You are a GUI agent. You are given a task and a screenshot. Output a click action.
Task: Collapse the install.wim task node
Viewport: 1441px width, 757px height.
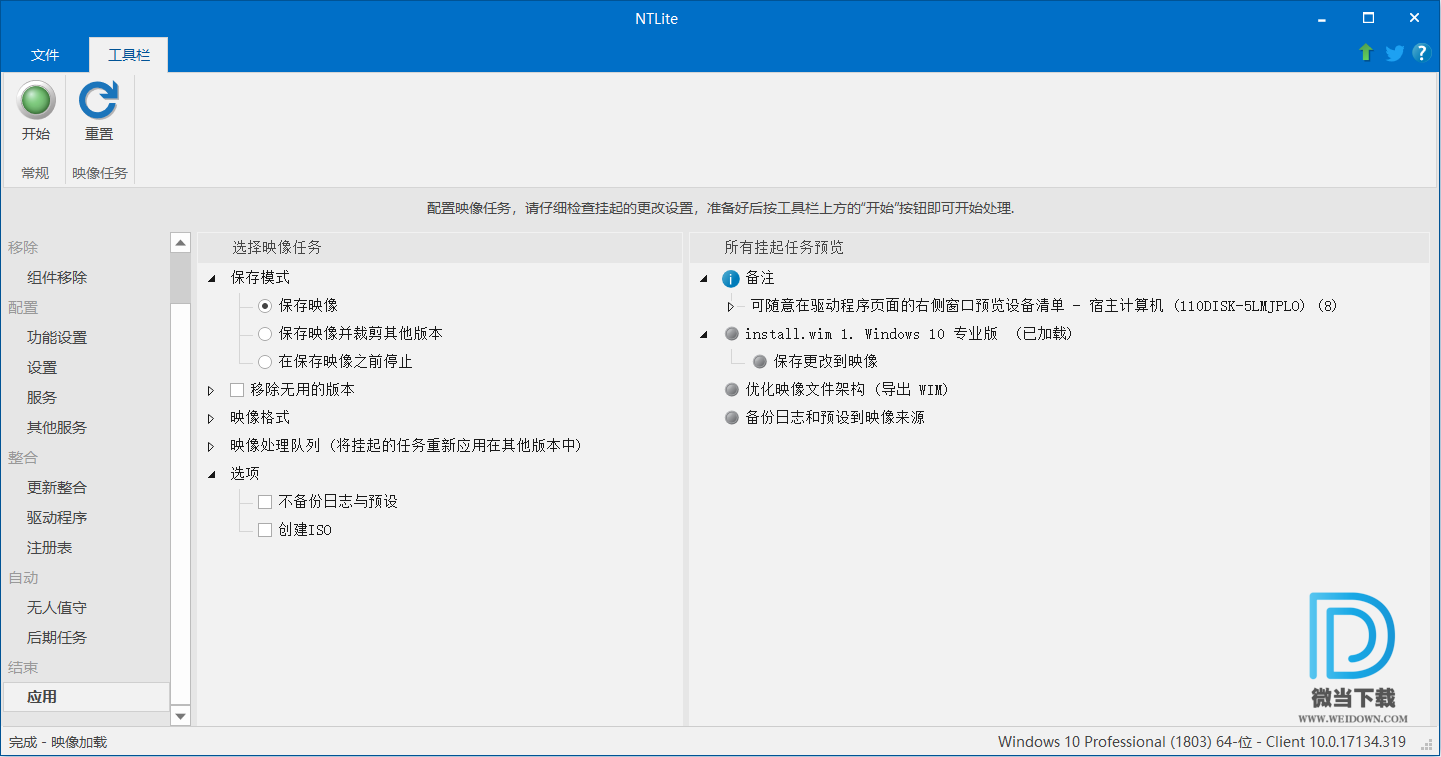coord(704,334)
